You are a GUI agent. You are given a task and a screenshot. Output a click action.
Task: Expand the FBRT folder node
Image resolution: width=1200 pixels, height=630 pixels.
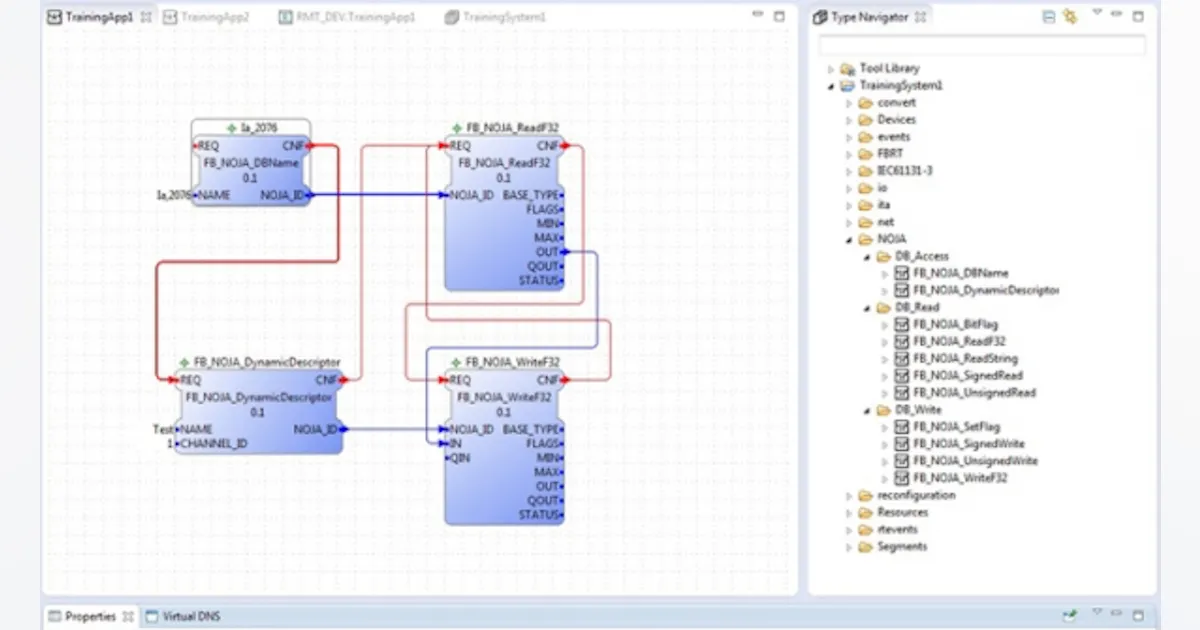coord(848,154)
